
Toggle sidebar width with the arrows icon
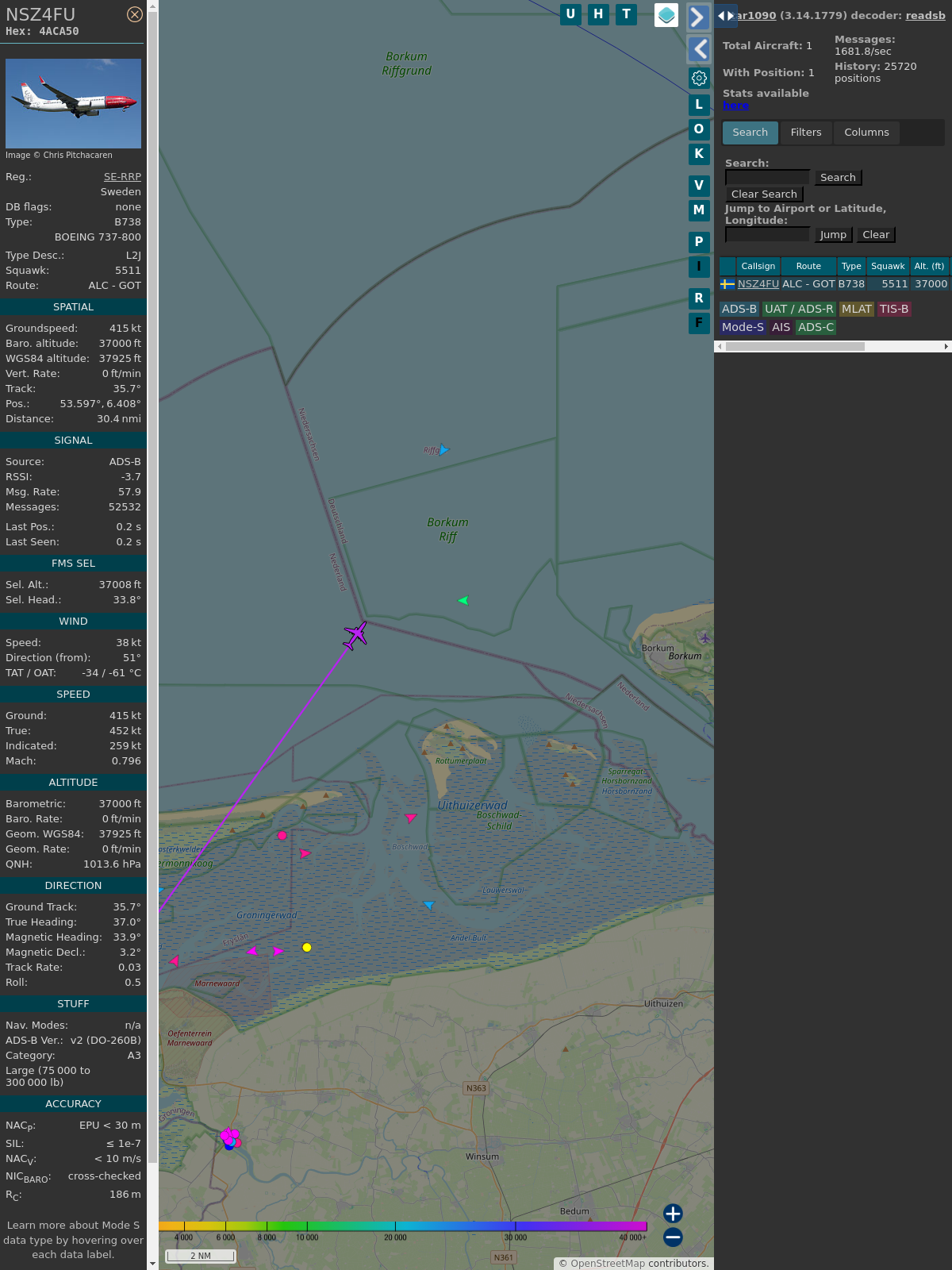pos(726,16)
